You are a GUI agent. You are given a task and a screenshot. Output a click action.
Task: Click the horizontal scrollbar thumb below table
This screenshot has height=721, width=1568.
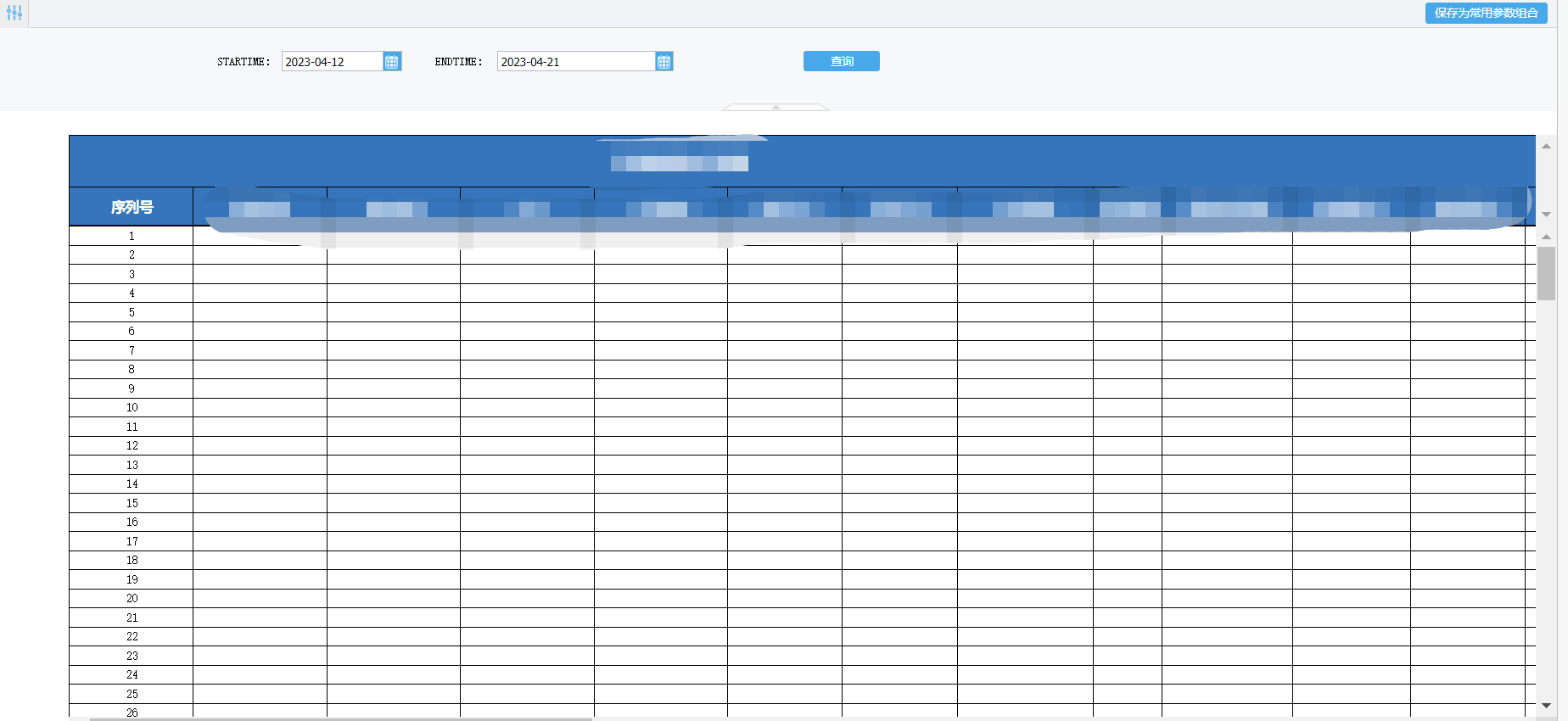(341, 718)
